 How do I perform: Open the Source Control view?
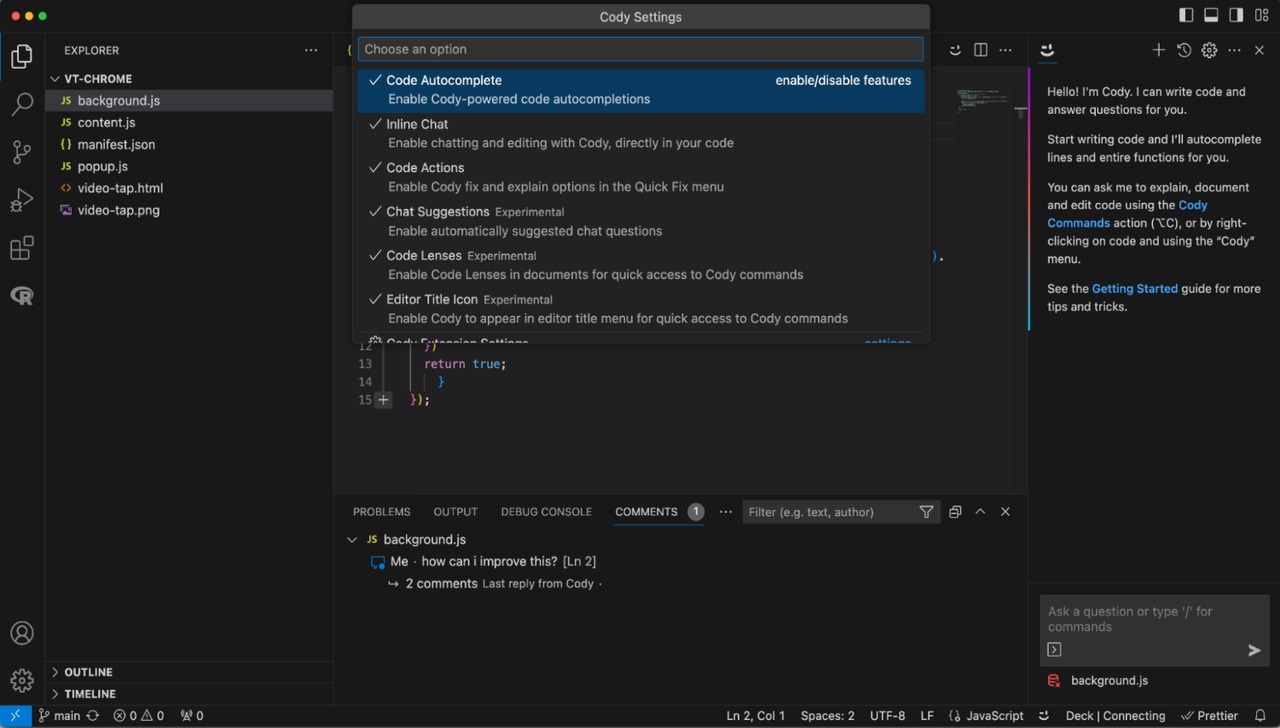point(22,152)
